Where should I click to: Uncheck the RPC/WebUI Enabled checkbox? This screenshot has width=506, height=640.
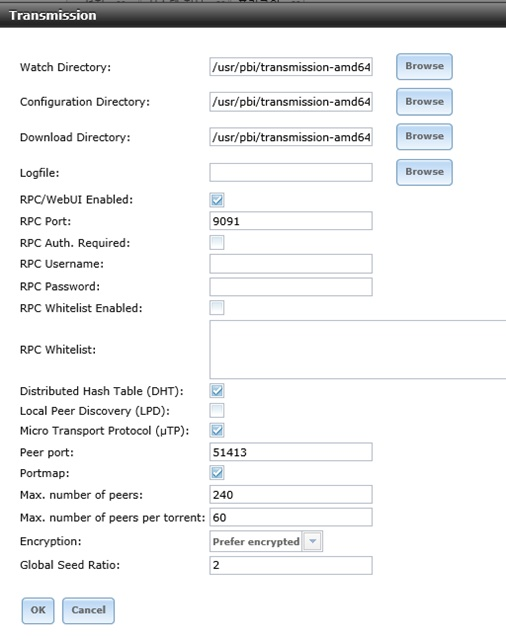tap(217, 200)
